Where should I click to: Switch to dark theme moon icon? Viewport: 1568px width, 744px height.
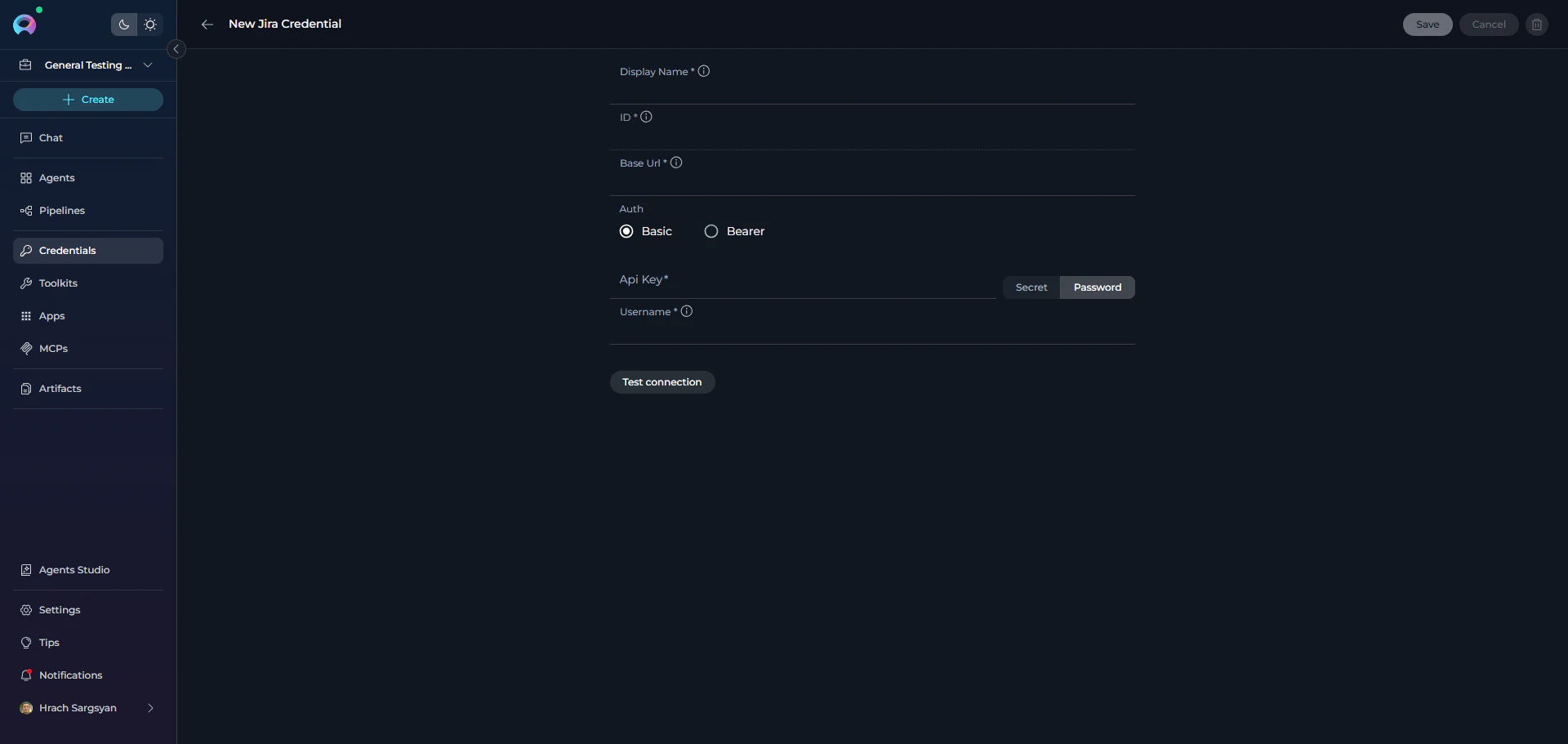[124, 25]
